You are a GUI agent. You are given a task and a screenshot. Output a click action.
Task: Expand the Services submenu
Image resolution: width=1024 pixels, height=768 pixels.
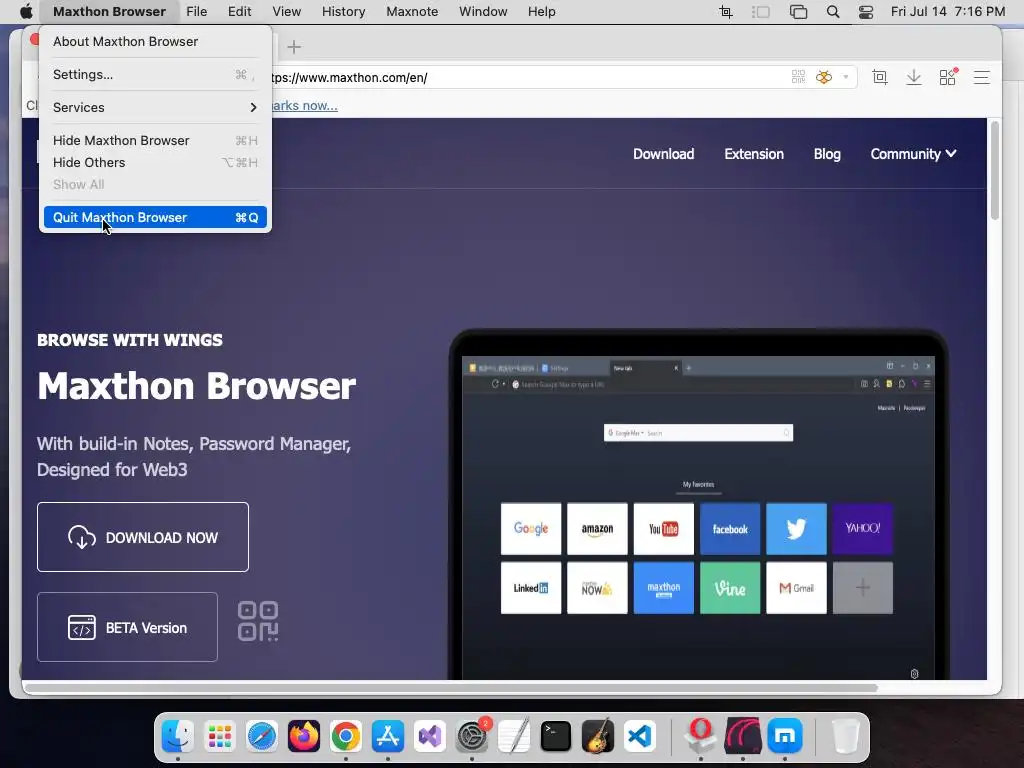(155, 107)
